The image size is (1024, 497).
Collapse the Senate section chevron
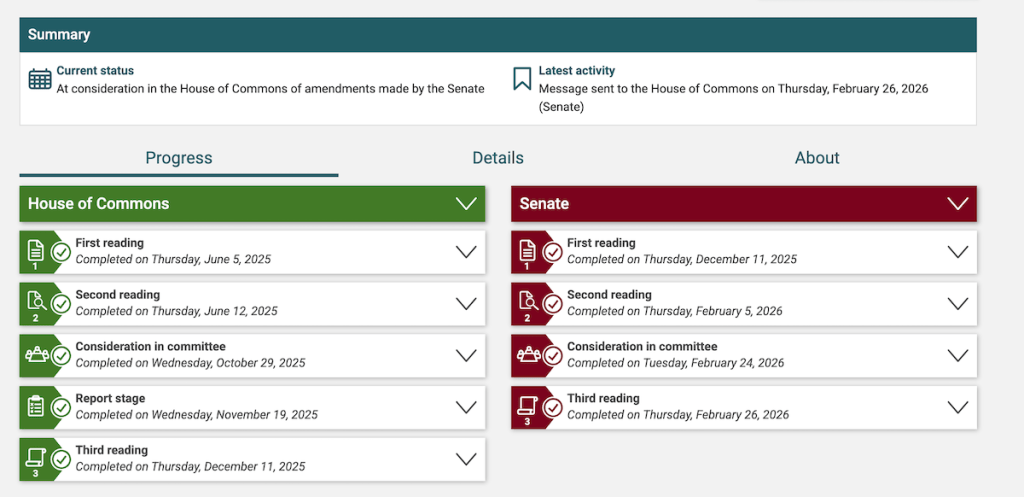point(957,204)
